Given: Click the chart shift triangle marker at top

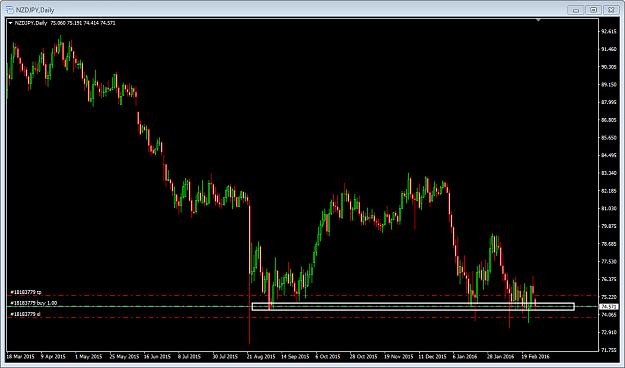Looking at the screenshot, I should click(x=538, y=20).
